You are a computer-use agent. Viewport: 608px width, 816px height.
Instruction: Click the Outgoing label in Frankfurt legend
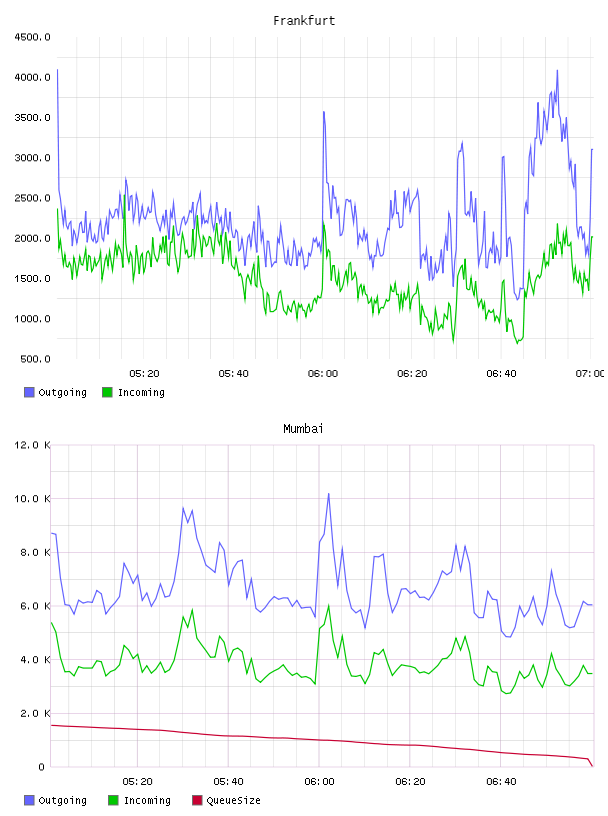[62, 392]
